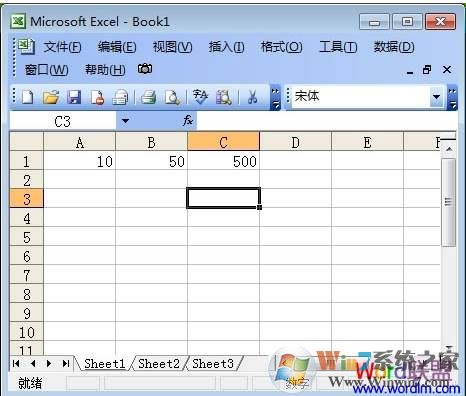Select row 10 header
Viewport: 466px width, 396px height.
coord(27,332)
